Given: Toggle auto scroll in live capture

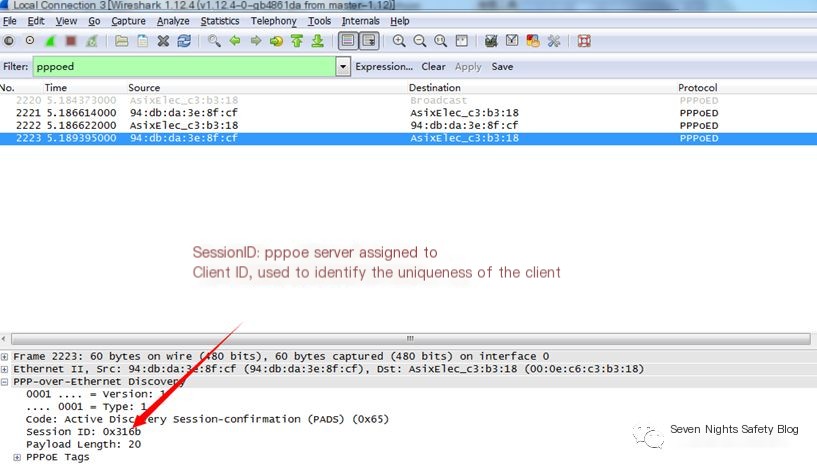Looking at the screenshot, I should [369, 41].
